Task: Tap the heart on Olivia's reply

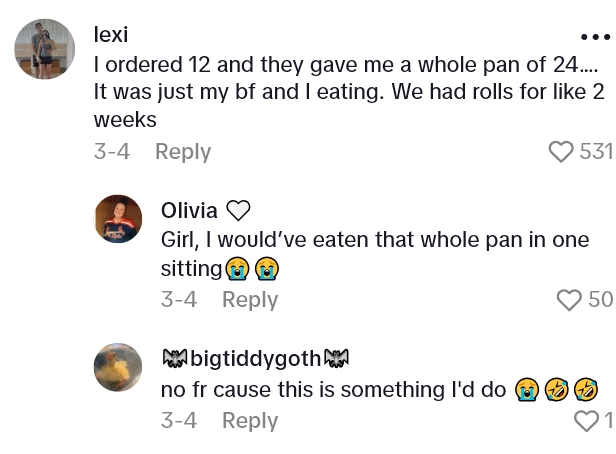Action: [x=569, y=300]
